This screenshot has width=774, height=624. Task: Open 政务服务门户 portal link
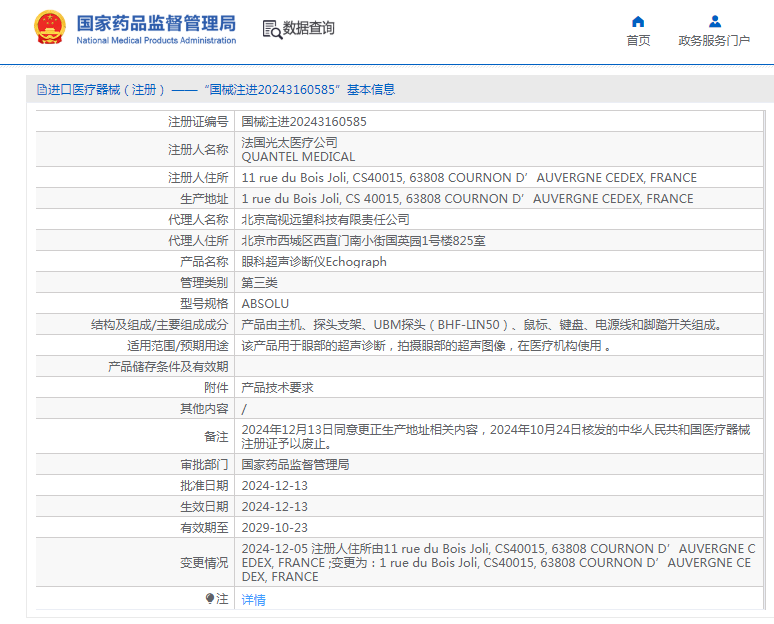714,40
